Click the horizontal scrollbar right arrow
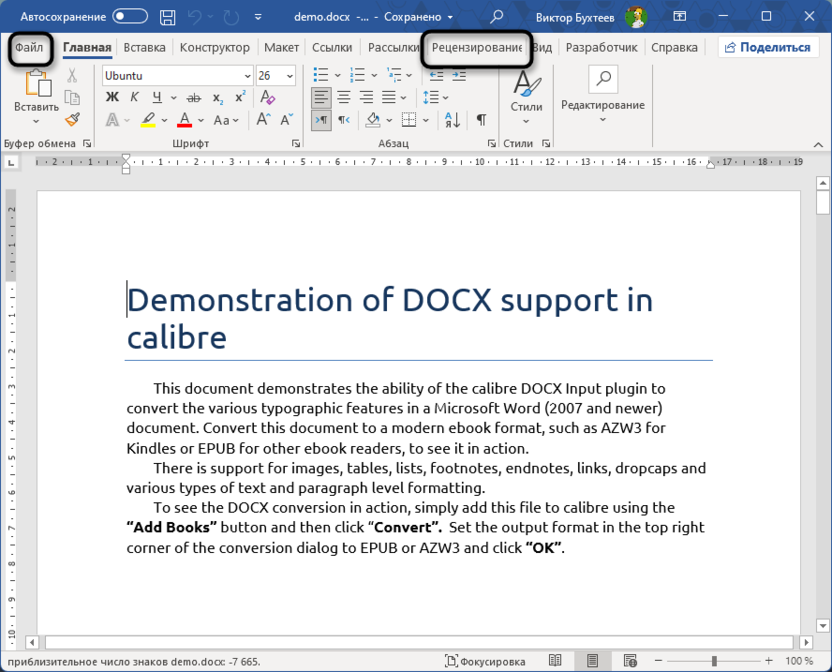Viewport: 832px width, 672px height. (x=806, y=642)
